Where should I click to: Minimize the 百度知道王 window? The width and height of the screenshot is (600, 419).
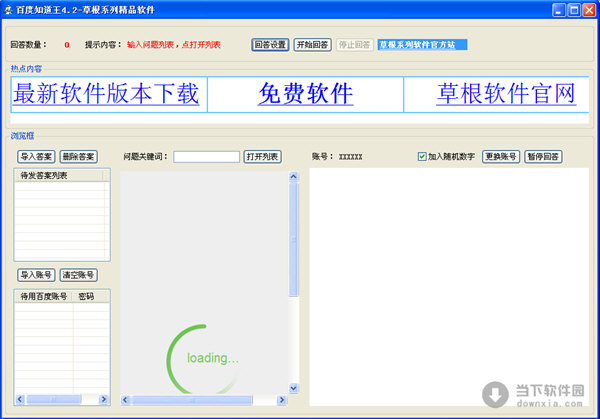[559, 10]
